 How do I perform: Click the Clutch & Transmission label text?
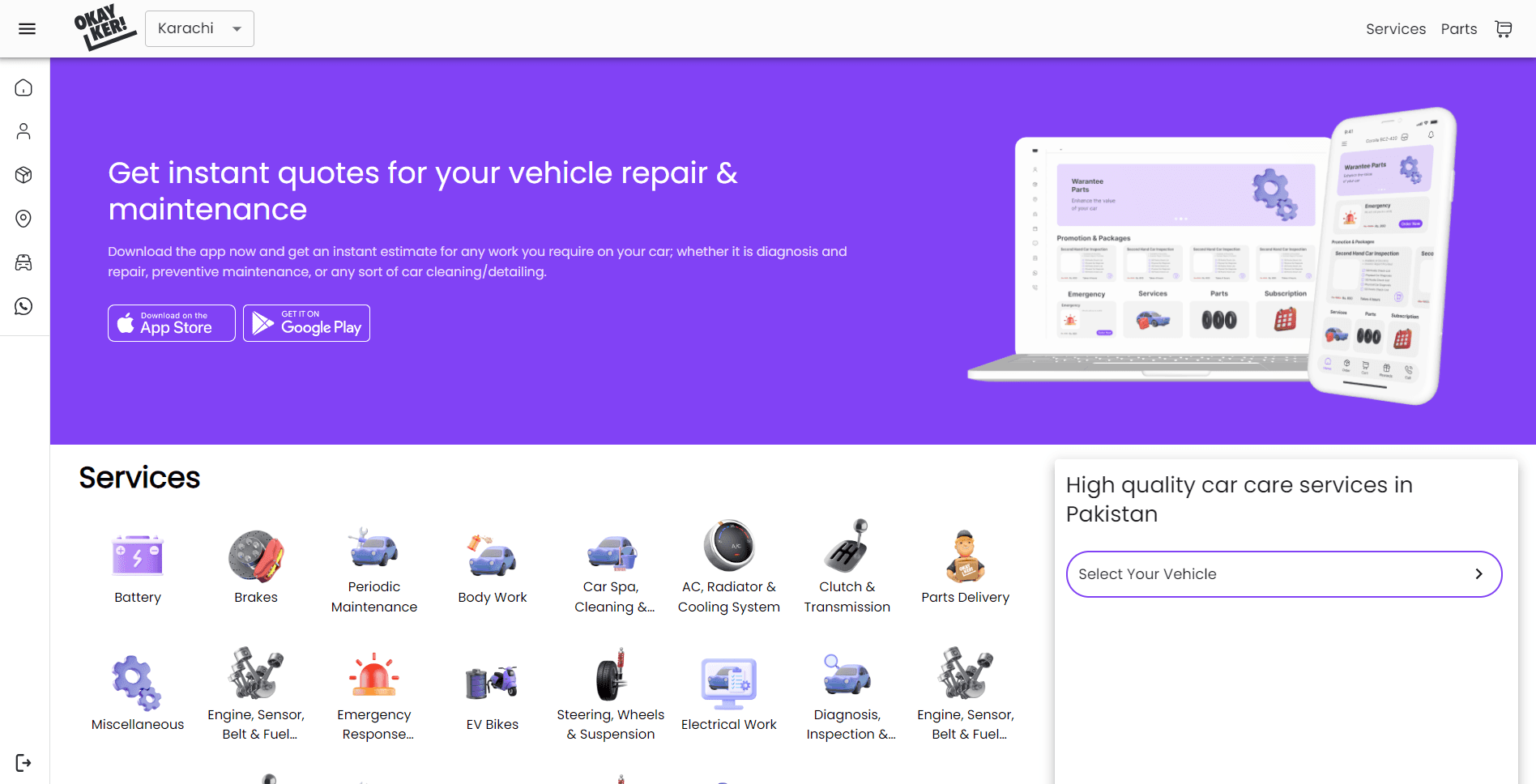(847, 597)
